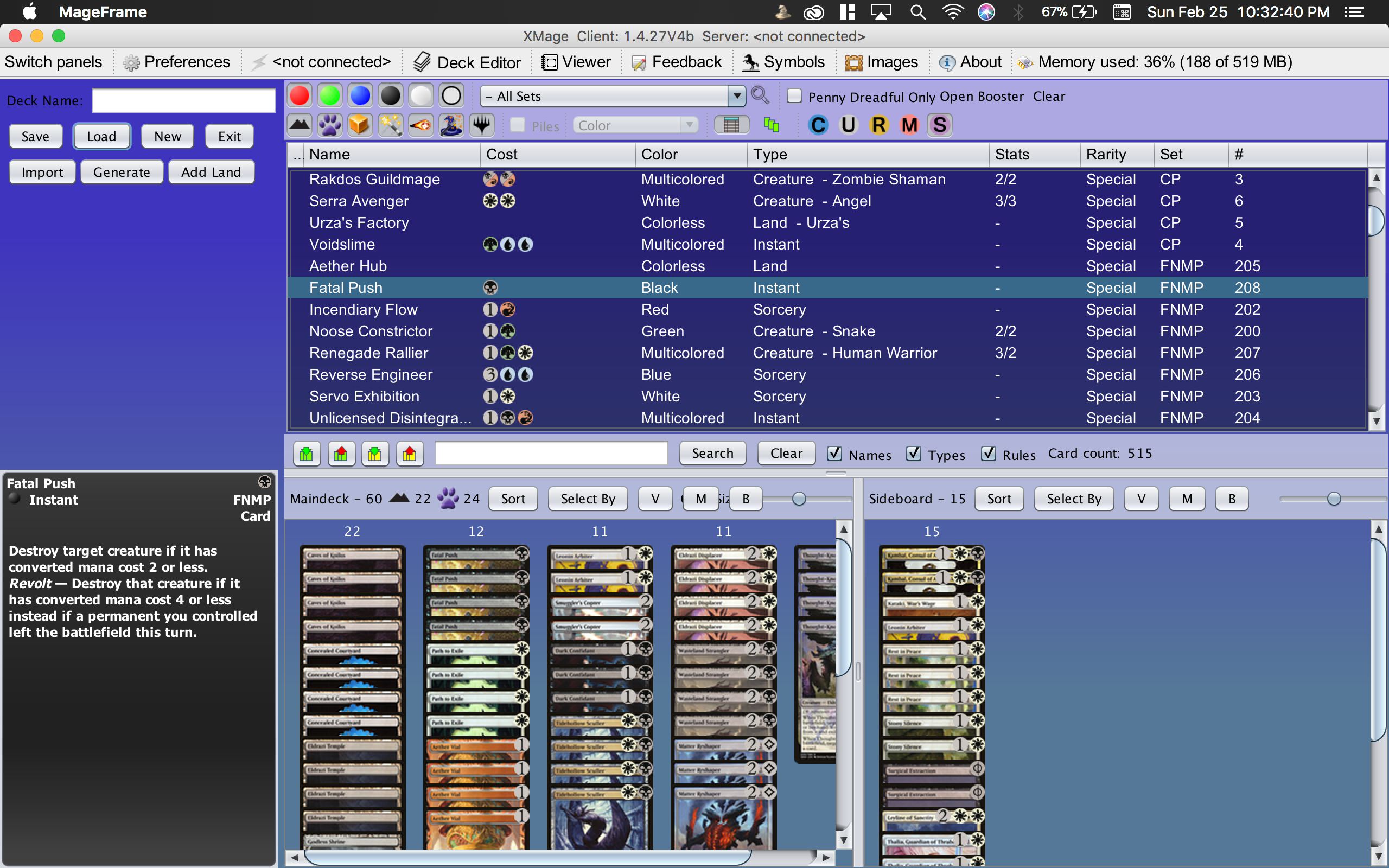1389x868 pixels.
Task: Toggle Mythic rarity M icon
Action: 909,125
